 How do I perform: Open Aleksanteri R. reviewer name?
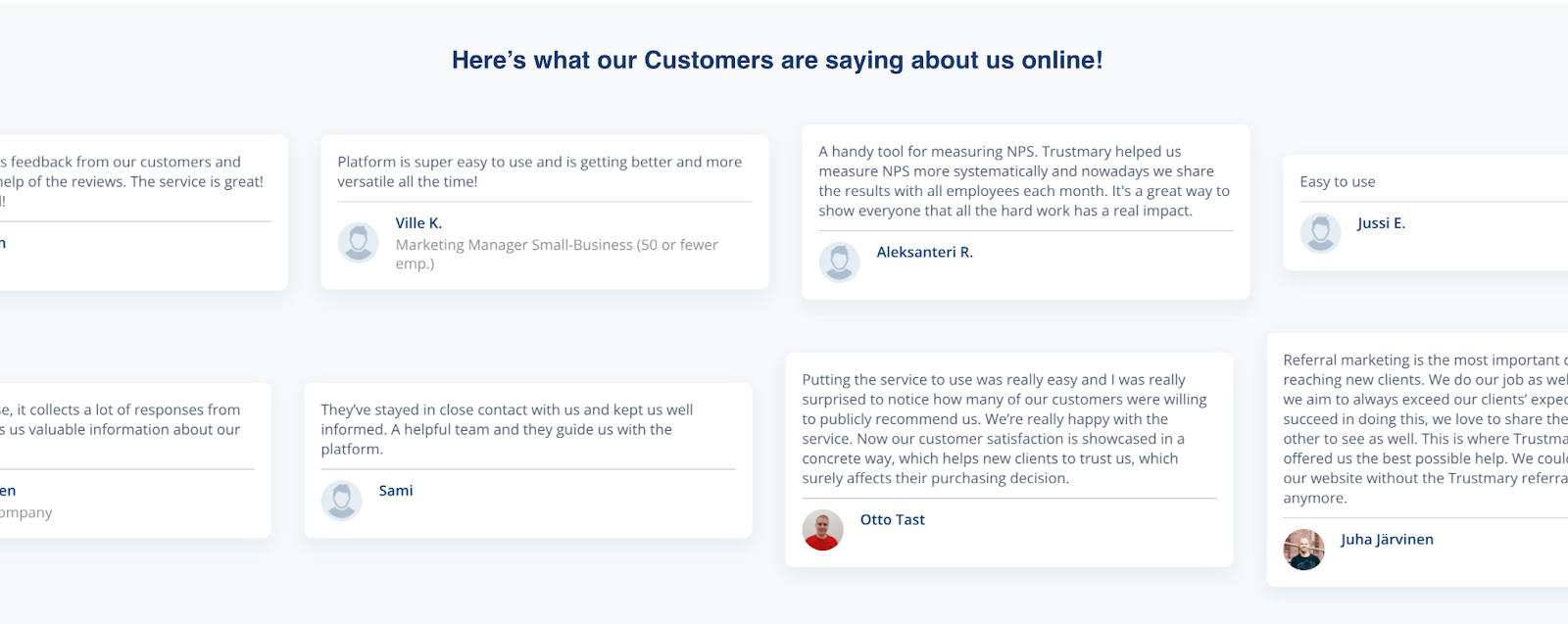[924, 253]
